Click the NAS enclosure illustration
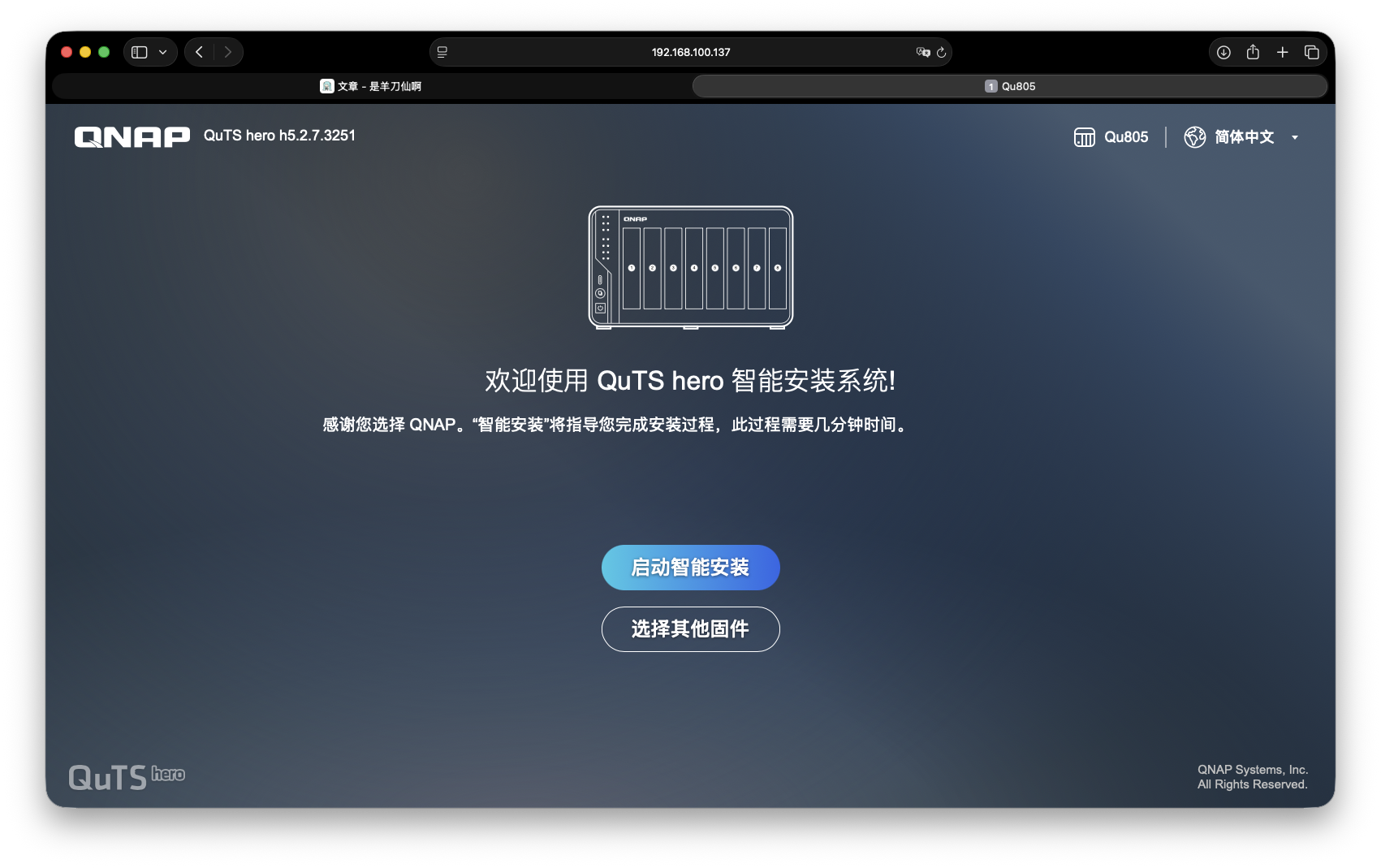 [690, 268]
